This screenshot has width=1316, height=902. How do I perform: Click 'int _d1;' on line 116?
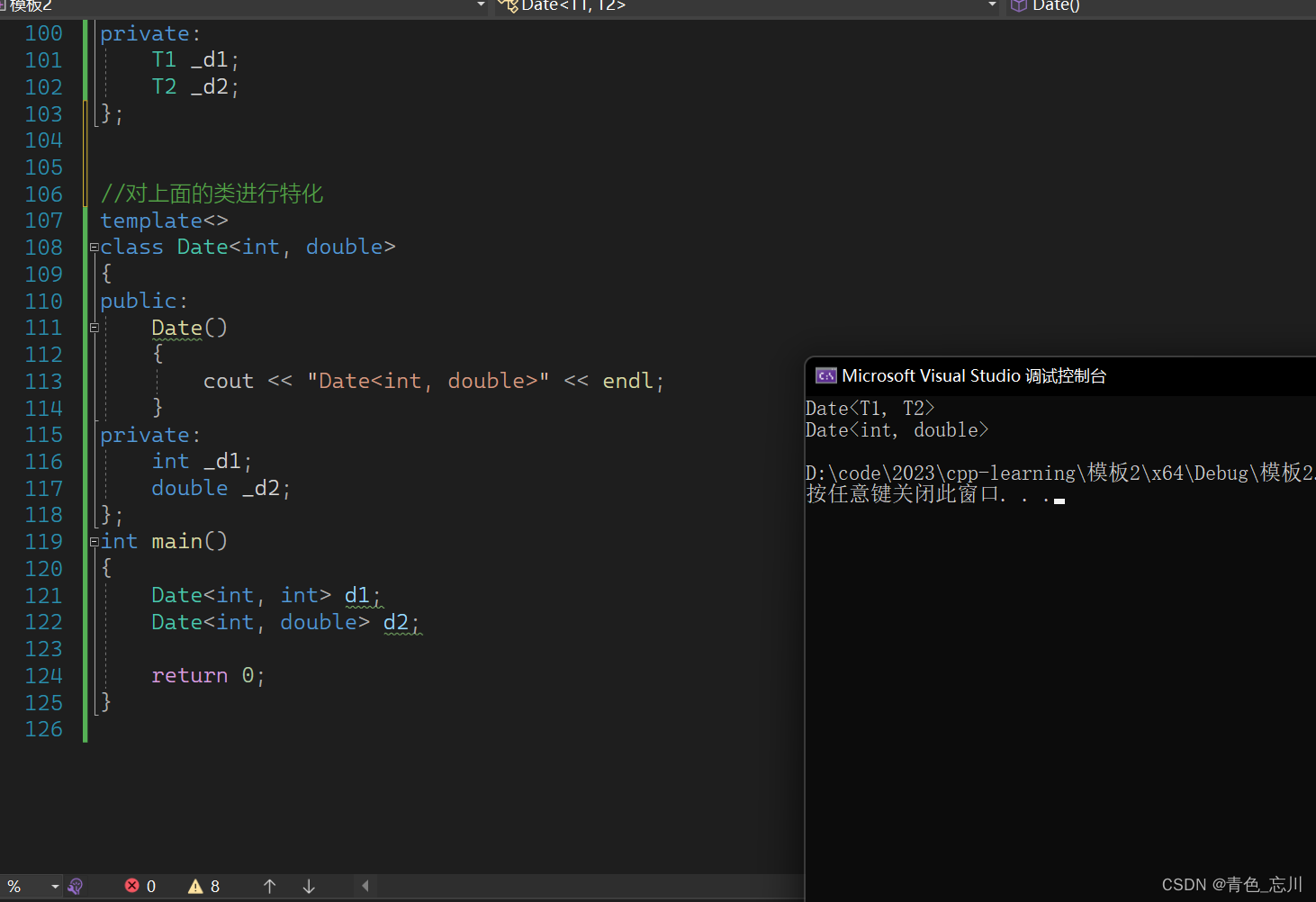(202, 461)
